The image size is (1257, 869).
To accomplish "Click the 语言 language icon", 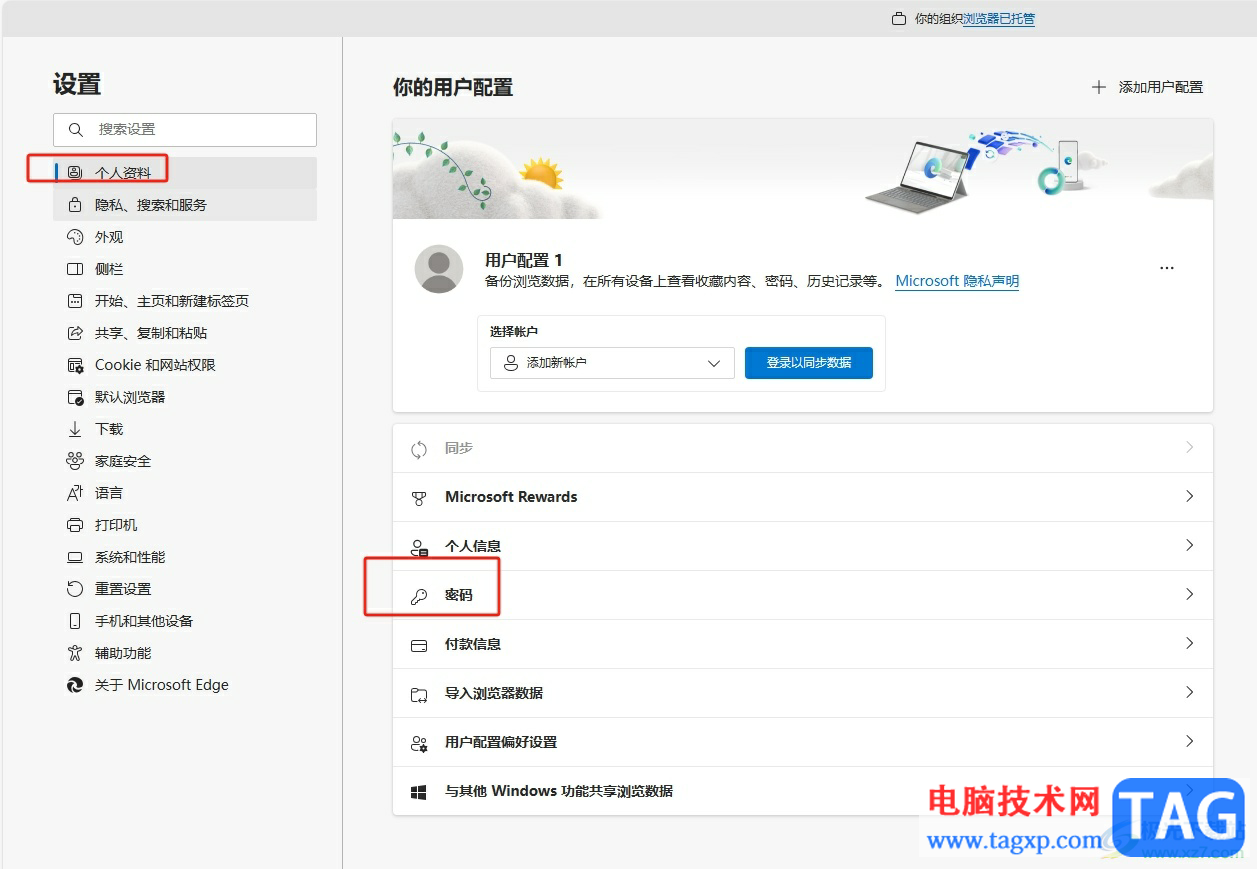I will [x=75, y=493].
